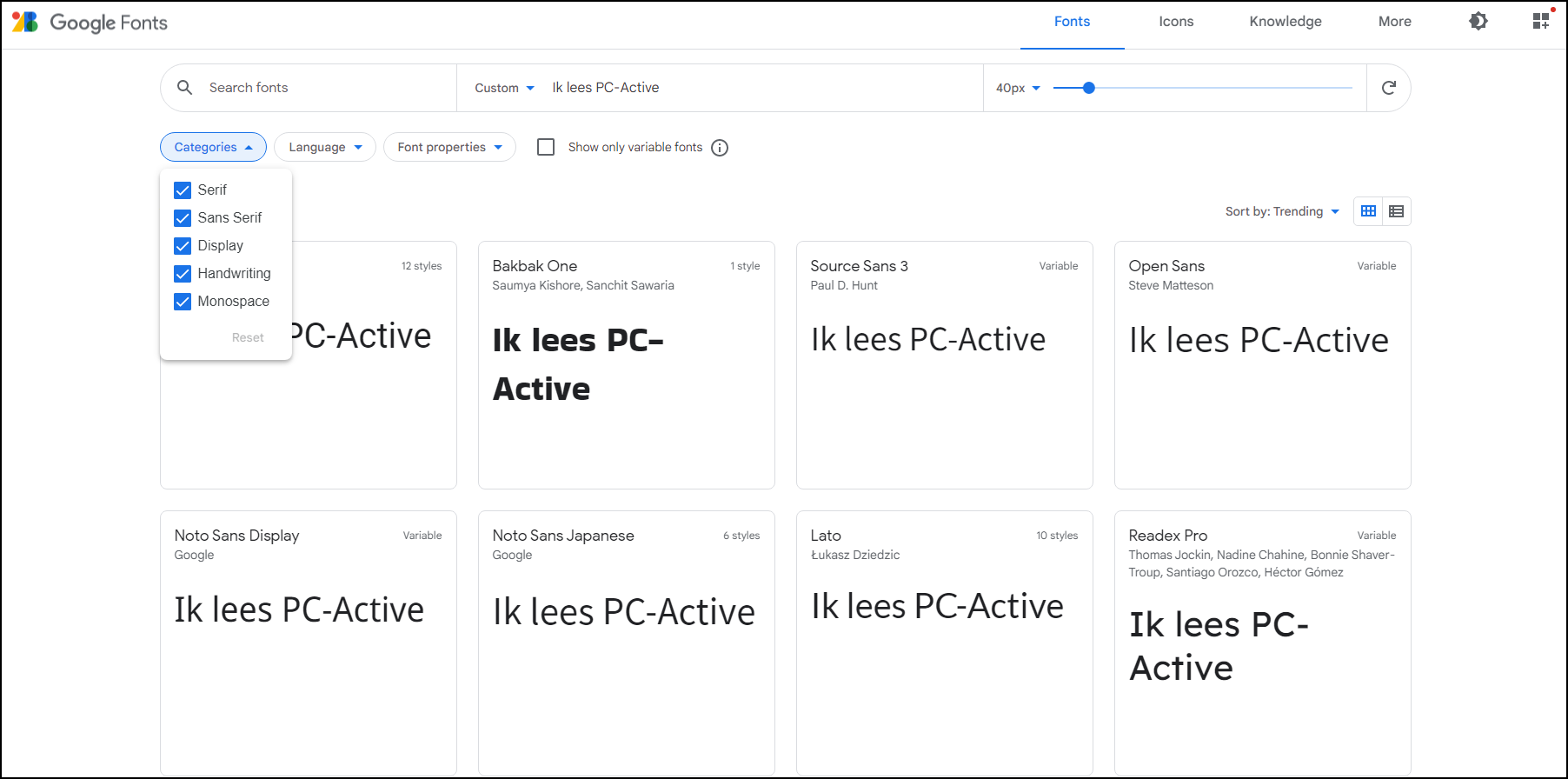Viewport: 1568px width, 779px height.
Task: Click the Google Fonts logo
Action: (x=90, y=22)
